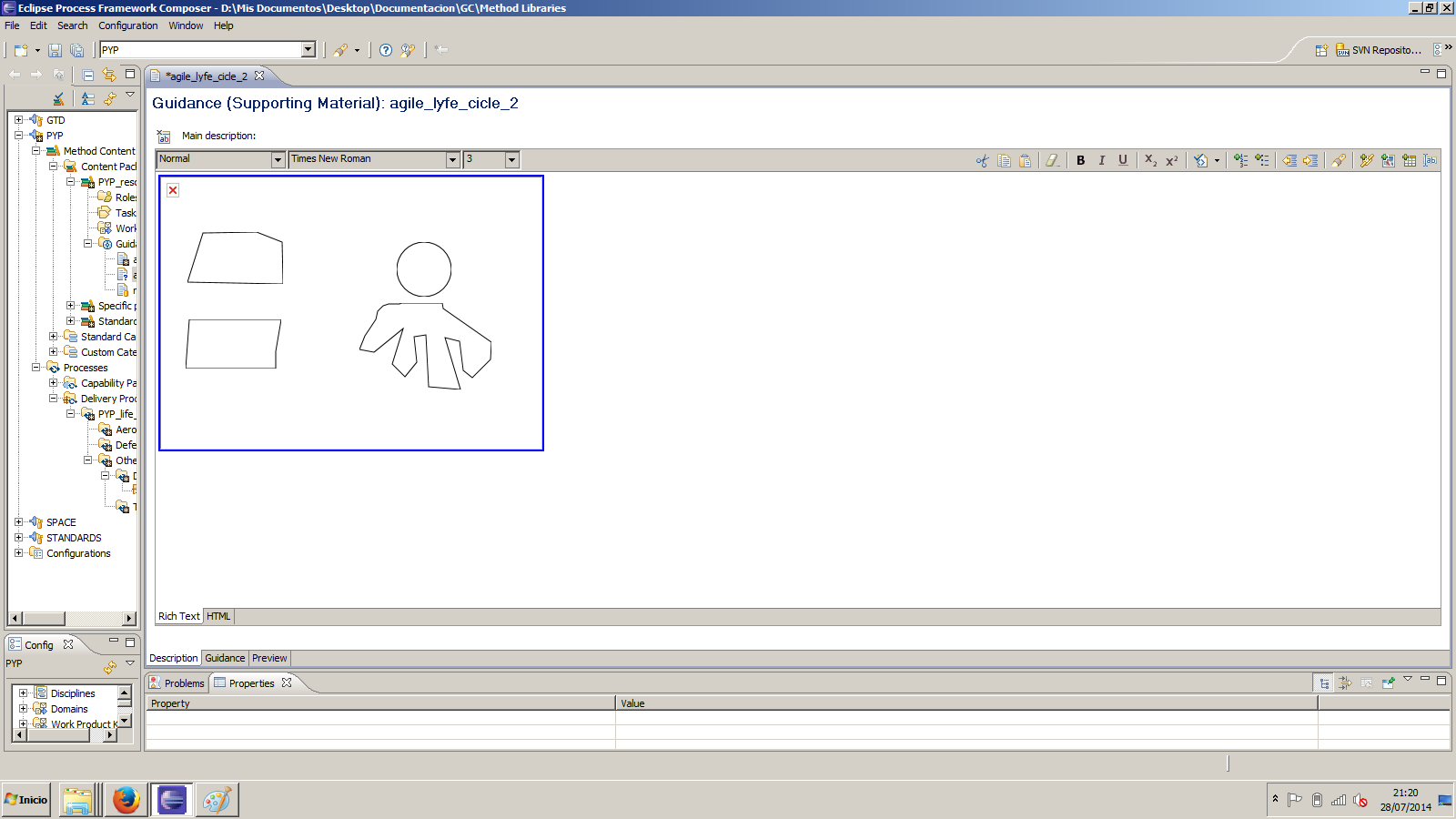
Task: Click the Add Image icon
Action: (1388, 160)
